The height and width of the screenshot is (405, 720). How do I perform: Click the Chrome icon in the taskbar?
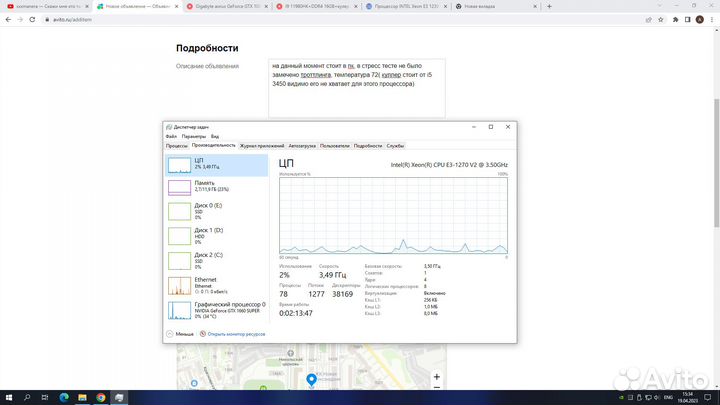(103, 397)
